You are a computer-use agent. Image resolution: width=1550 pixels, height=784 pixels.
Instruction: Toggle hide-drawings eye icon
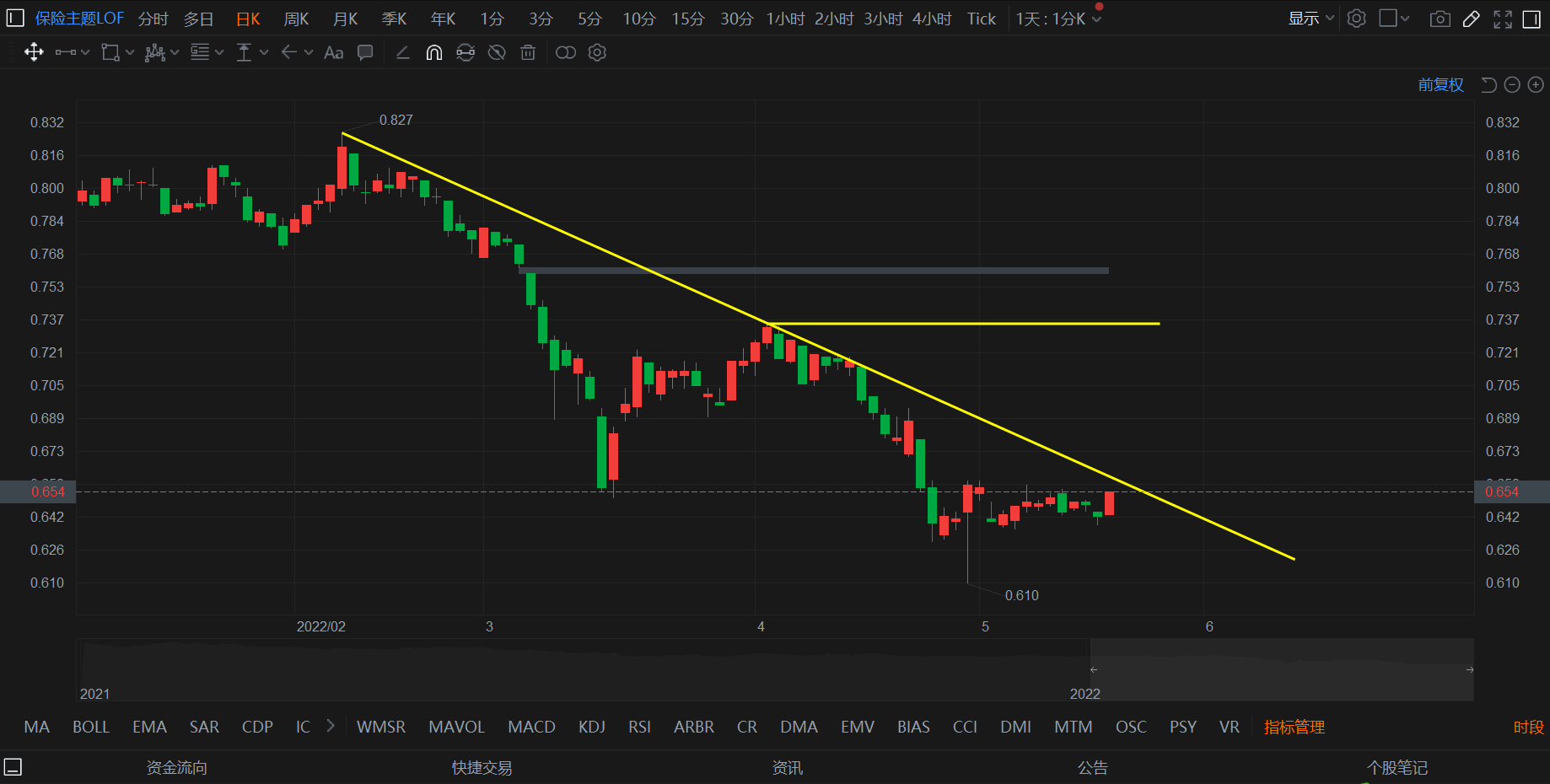pyautogui.click(x=497, y=52)
